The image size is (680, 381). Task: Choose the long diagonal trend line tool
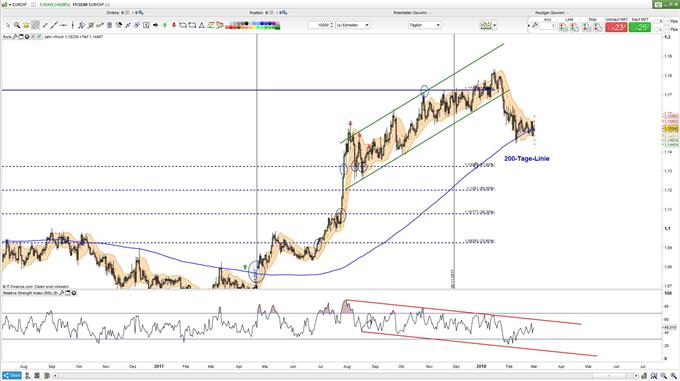click(x=54, y=25)
